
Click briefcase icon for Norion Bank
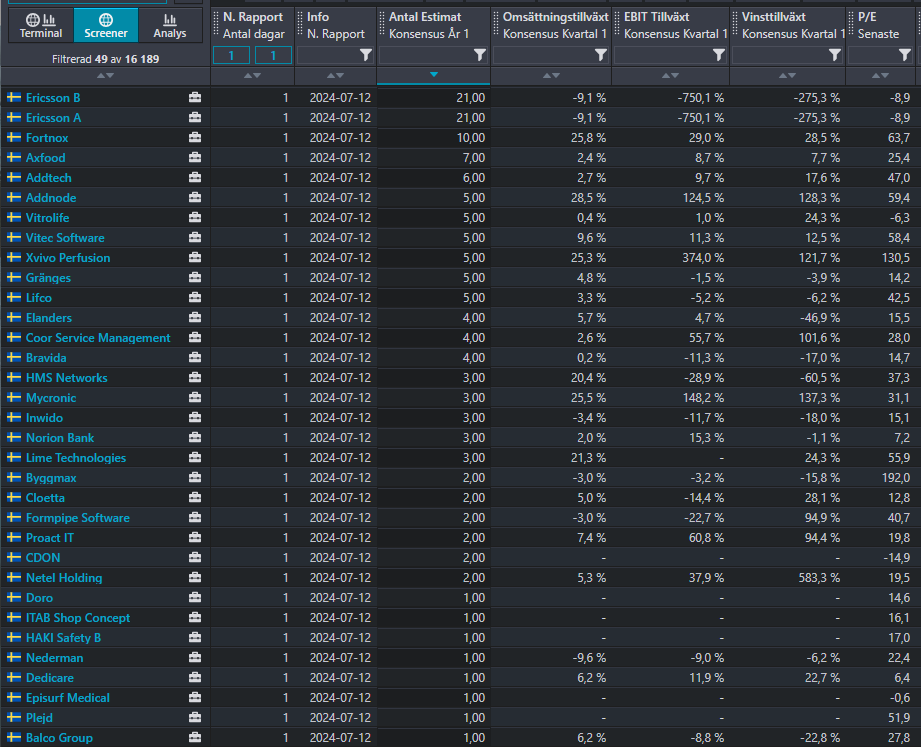195,438
